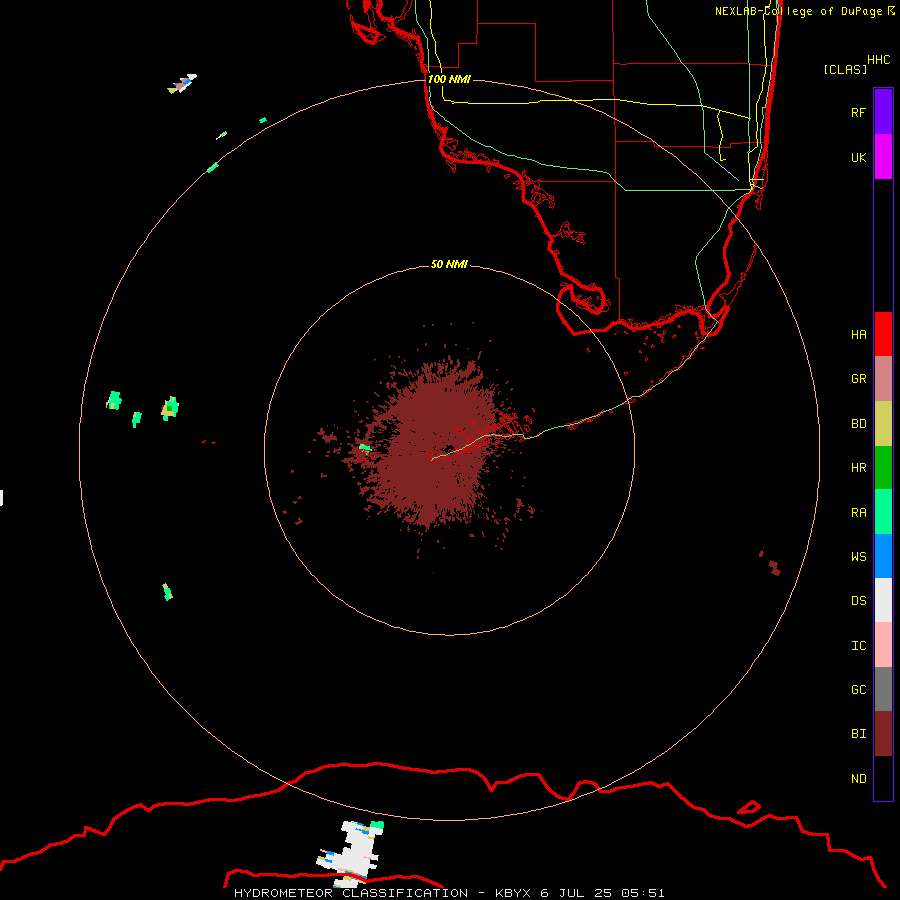Screen dimensions: 900x900
Task: Click the RA light green legend swatch
Action: (883, 512)
